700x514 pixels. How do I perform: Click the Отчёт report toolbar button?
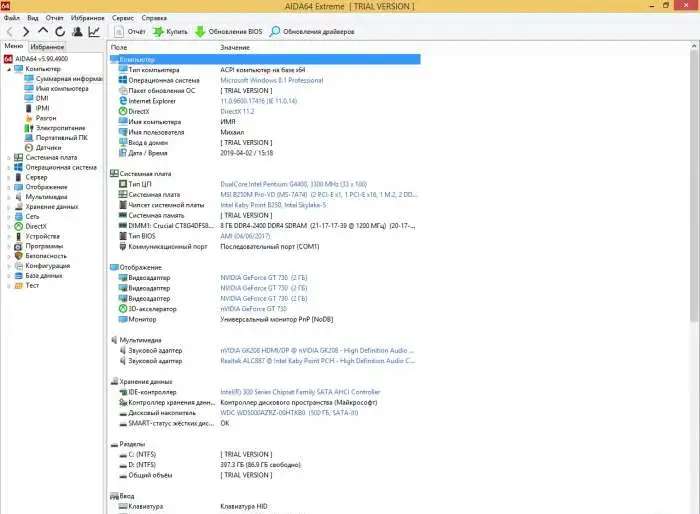130,32
